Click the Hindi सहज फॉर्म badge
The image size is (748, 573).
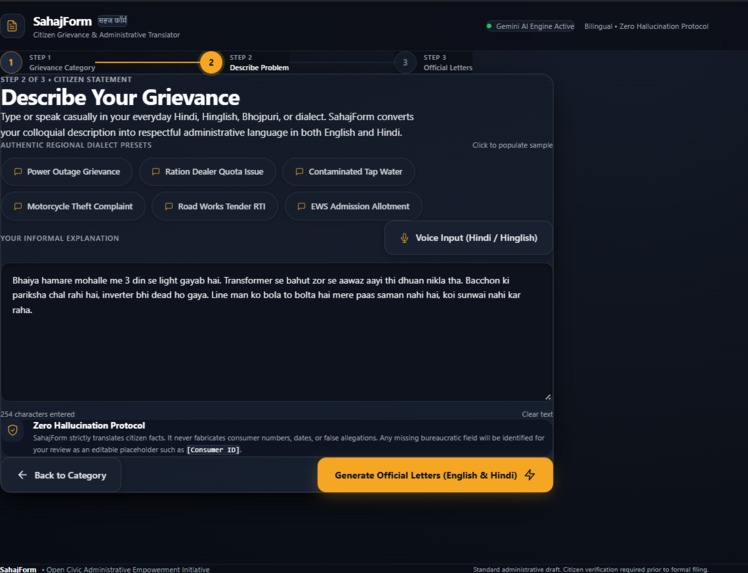pos(113,21)
